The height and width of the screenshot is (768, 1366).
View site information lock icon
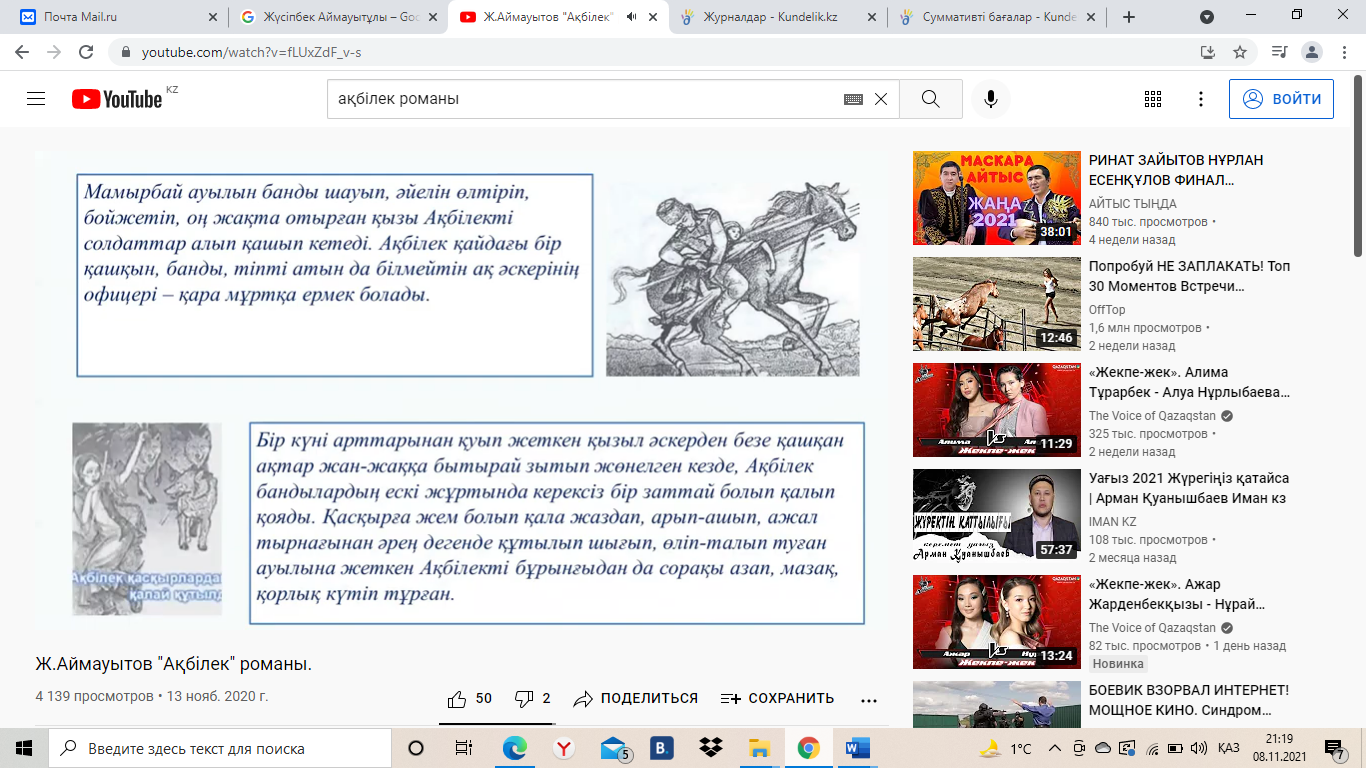tap(126, 52)
